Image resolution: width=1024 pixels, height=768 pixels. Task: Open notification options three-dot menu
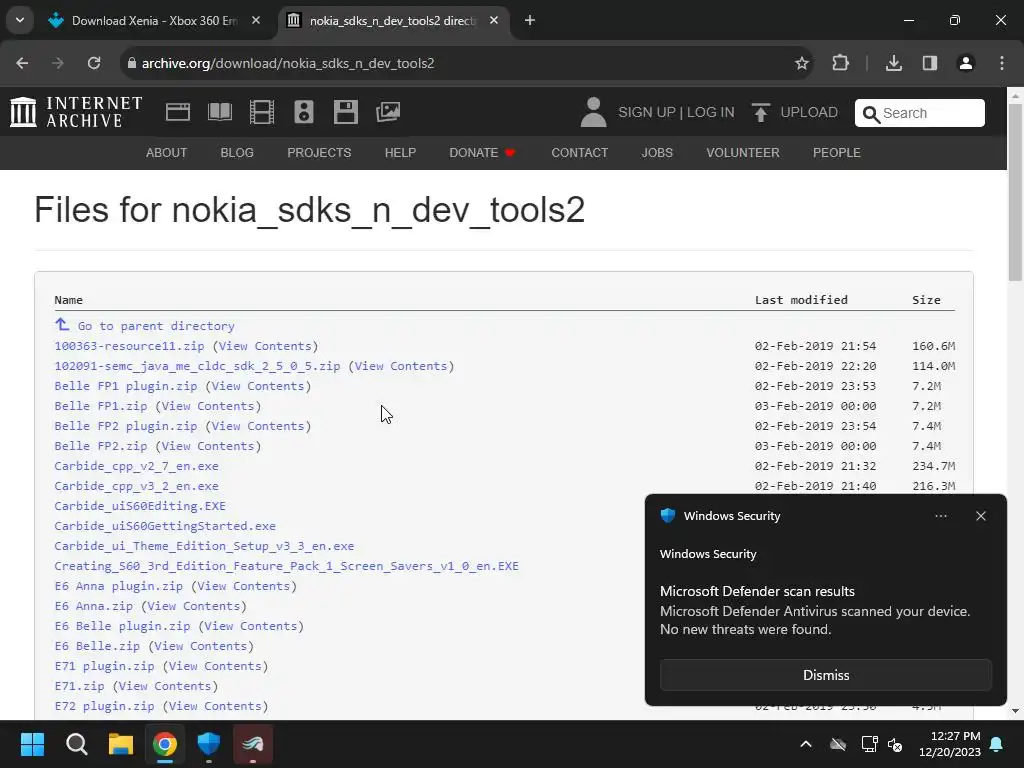(x=941, y=516)
